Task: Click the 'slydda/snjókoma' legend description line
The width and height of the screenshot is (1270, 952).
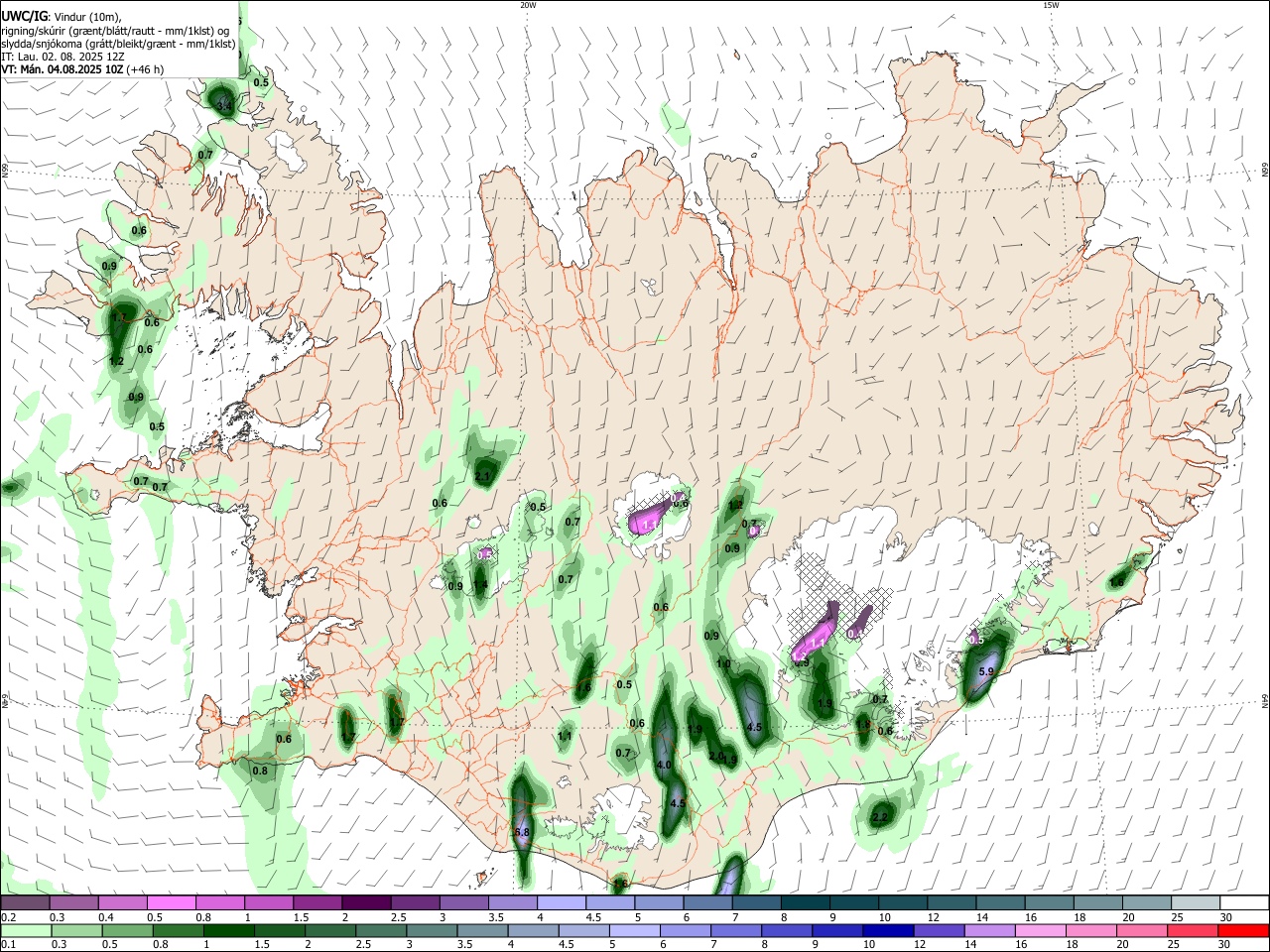Action: point(118,44)
